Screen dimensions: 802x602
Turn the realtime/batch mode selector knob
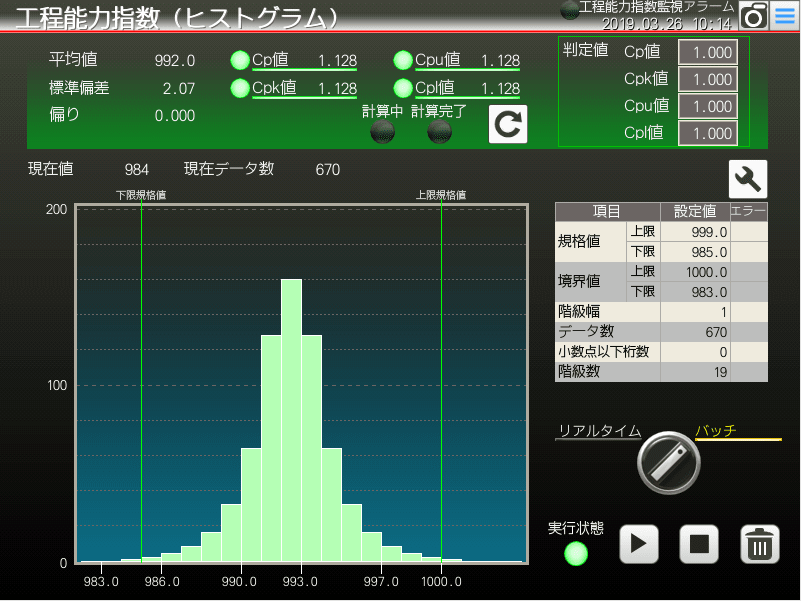point(669,462)
